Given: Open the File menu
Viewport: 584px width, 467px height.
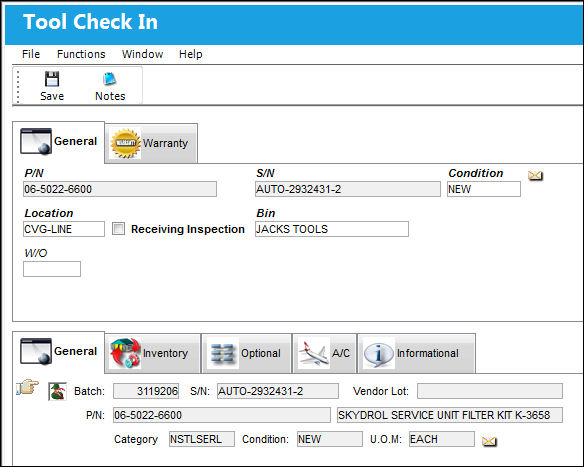Looking at the screenshot, I should [x=31, y=54].
